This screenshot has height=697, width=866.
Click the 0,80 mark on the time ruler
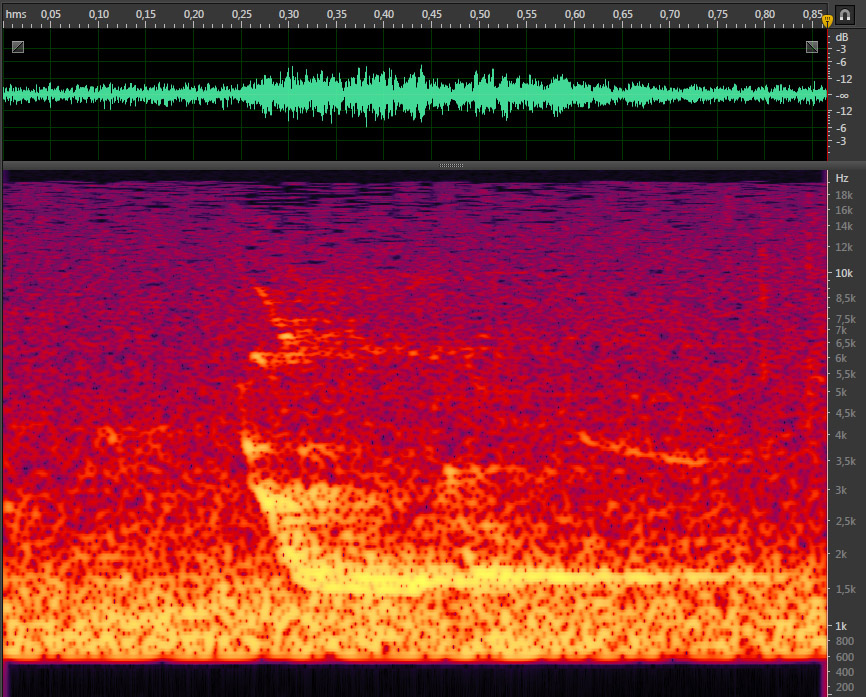point(765,14)
